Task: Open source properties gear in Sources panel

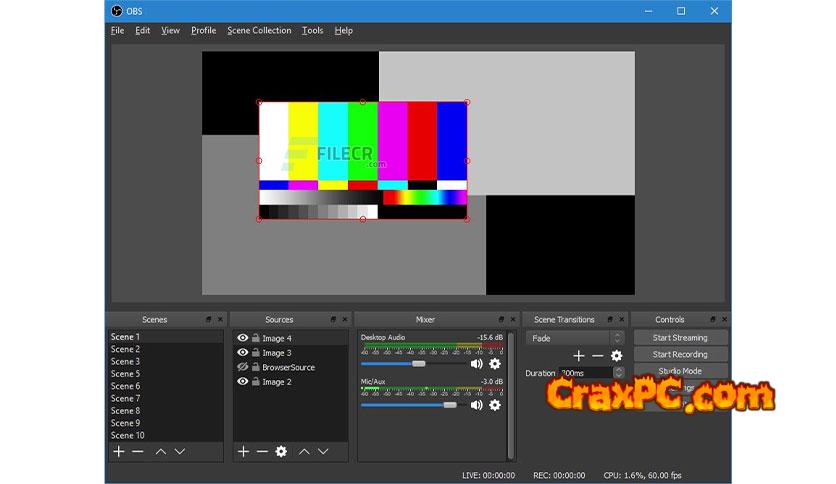Action: pos(281,452)
